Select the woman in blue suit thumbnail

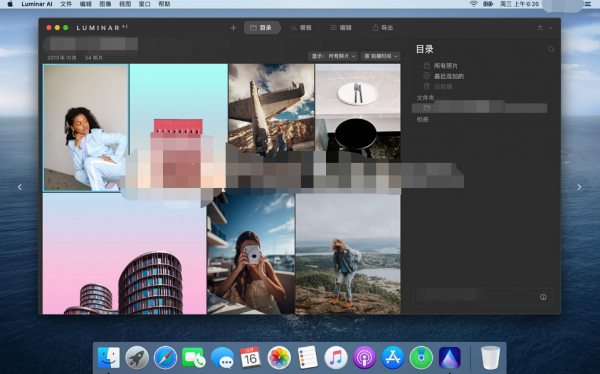click(x=86, y=128)
